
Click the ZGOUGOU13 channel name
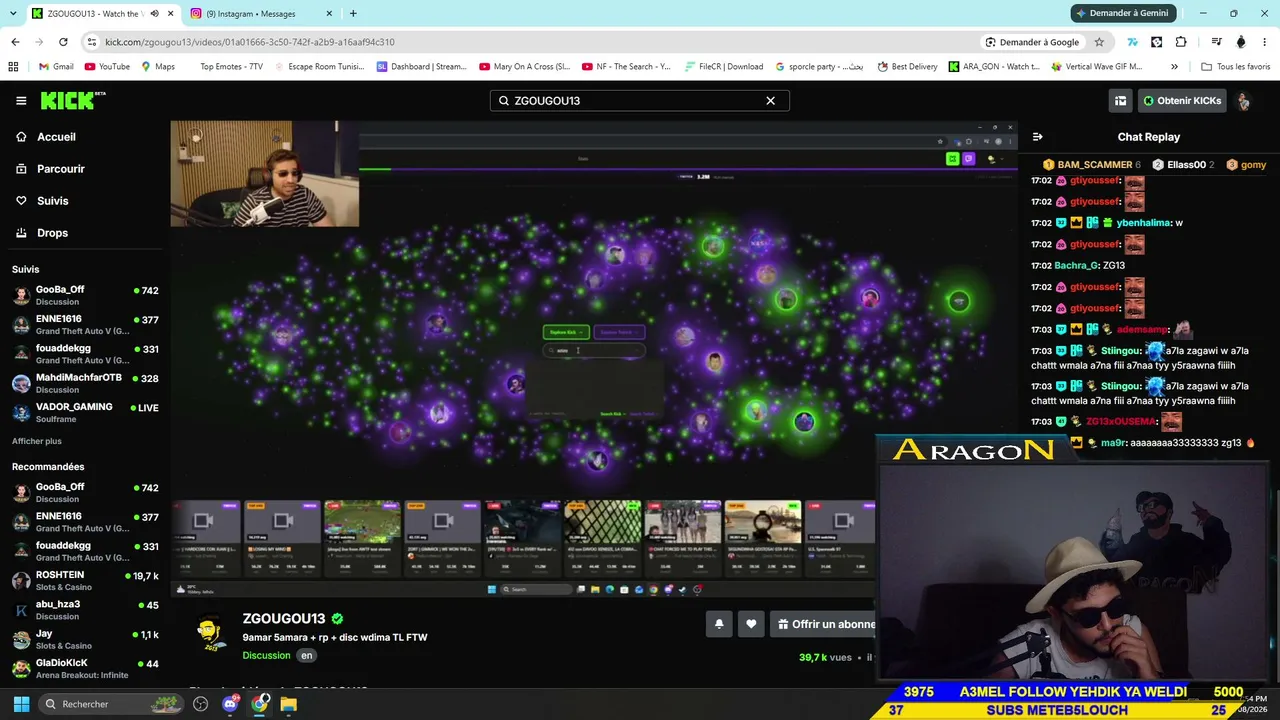tap(284, 619)
